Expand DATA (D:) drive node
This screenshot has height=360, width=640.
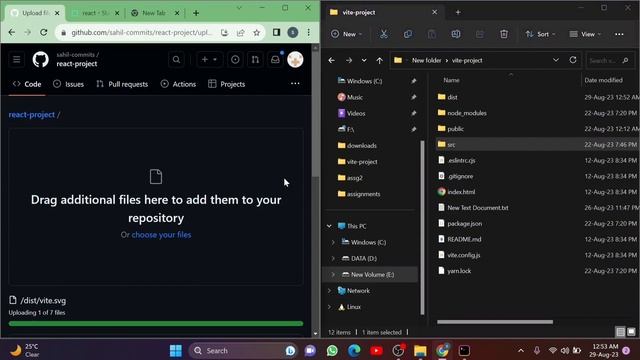(x=333, y=258)
